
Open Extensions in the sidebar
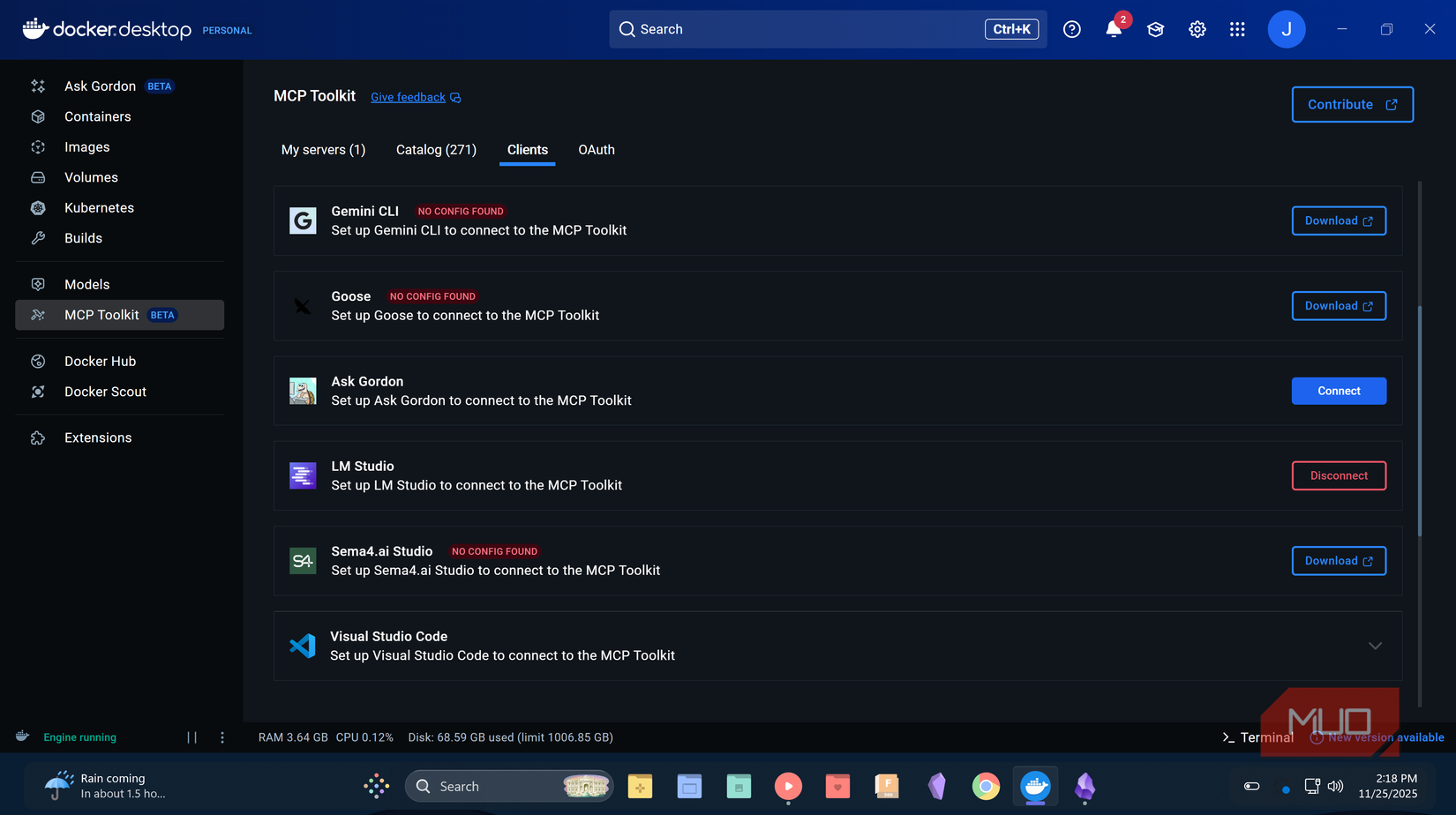tap(119, 437)
